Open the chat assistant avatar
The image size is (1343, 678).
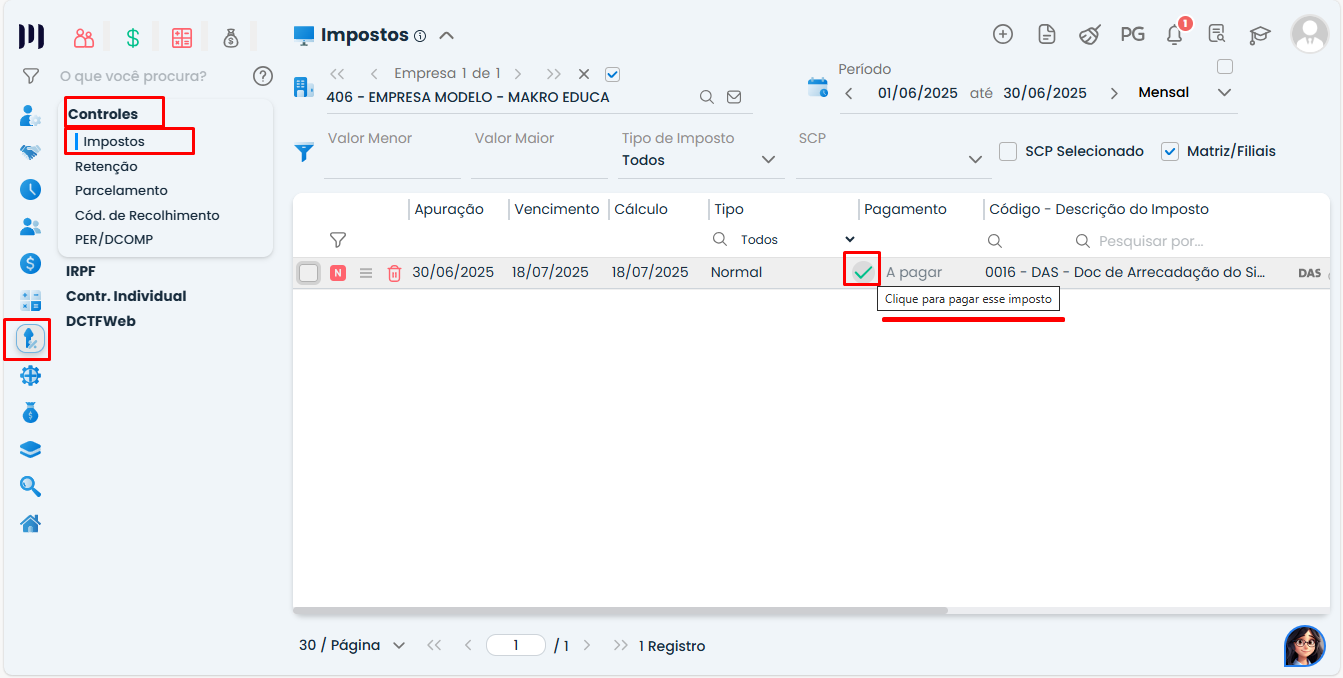pyautogui.click(x=1304, y=646)
